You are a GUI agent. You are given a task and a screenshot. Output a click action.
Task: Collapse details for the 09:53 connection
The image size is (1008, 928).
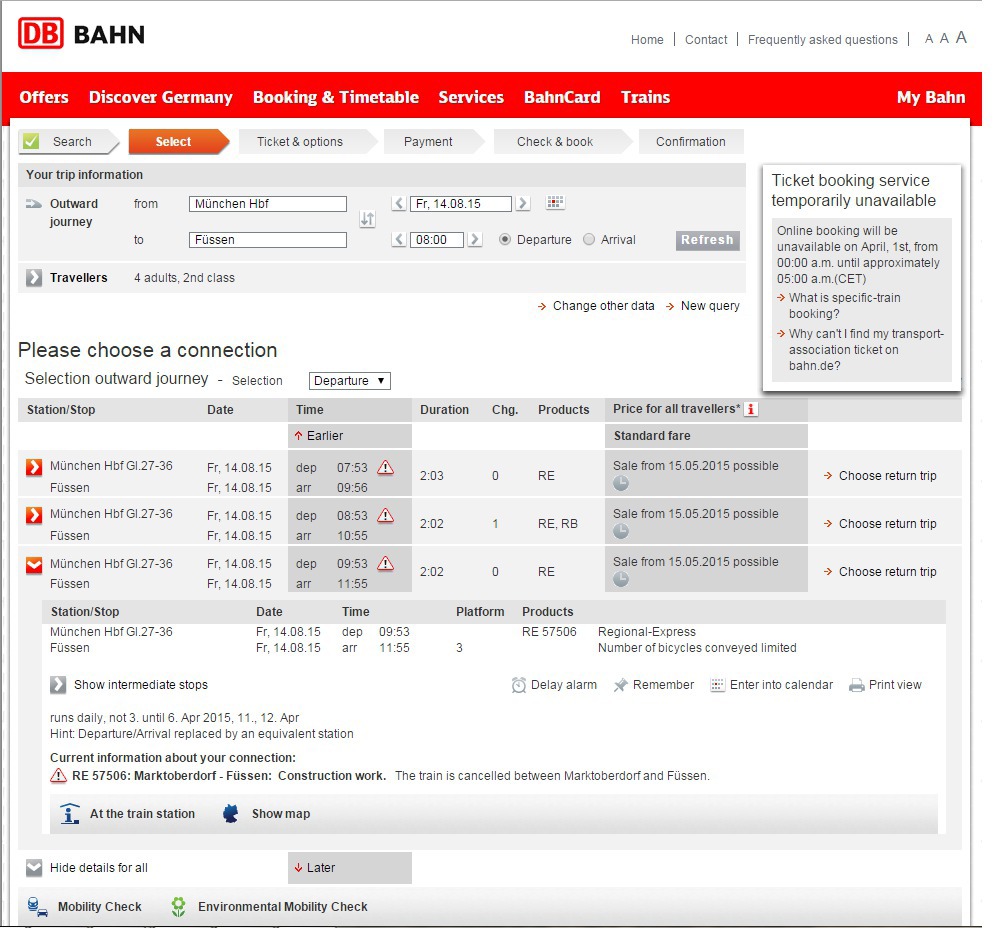pyautogui.click(x=33, y=566)
